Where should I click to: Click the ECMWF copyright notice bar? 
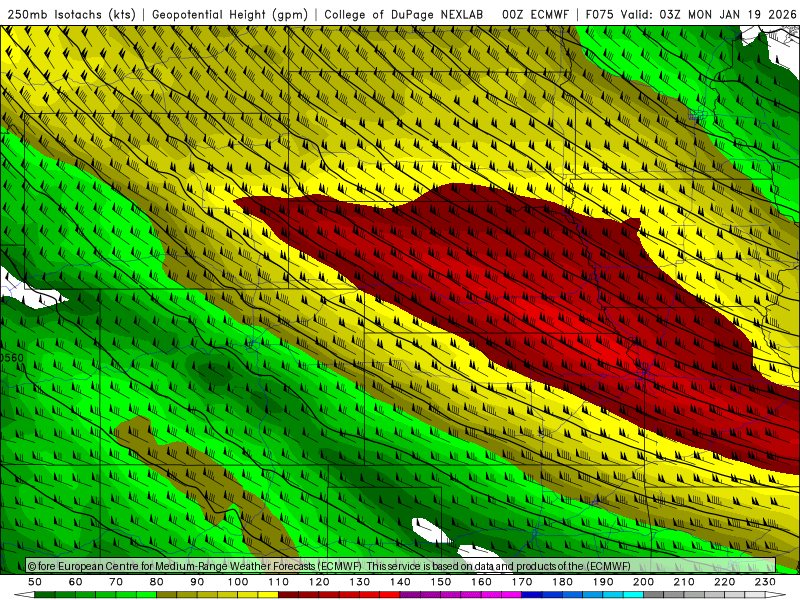pos(401,566)
